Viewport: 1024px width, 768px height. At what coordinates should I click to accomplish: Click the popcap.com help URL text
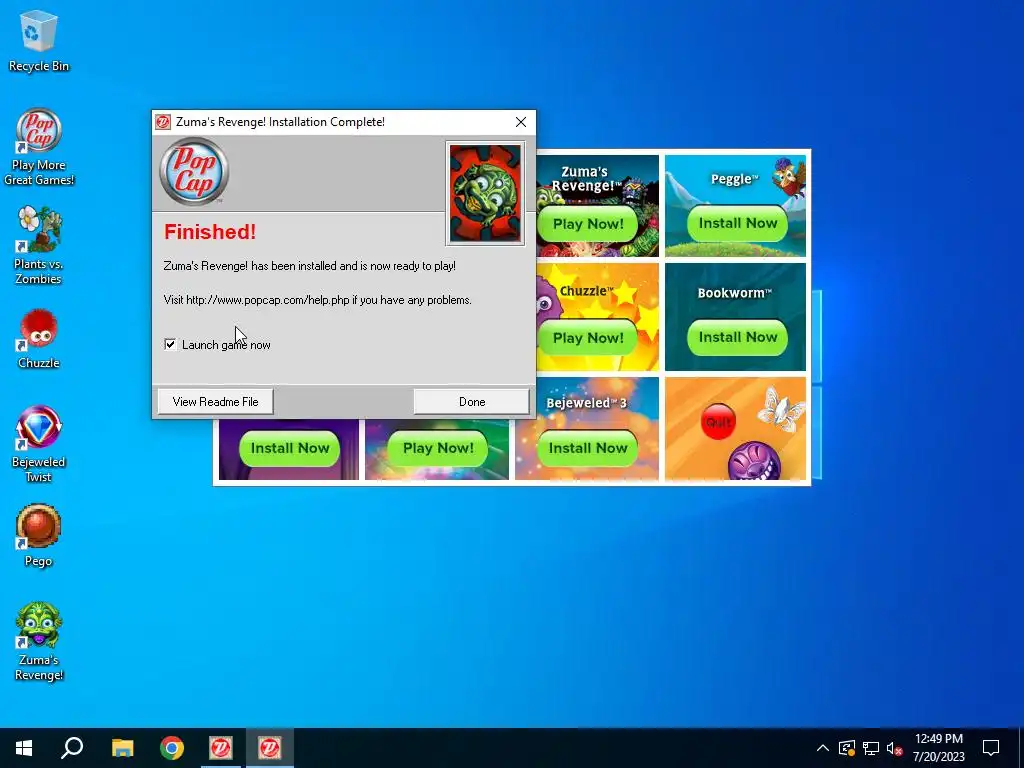coord(268,300)
